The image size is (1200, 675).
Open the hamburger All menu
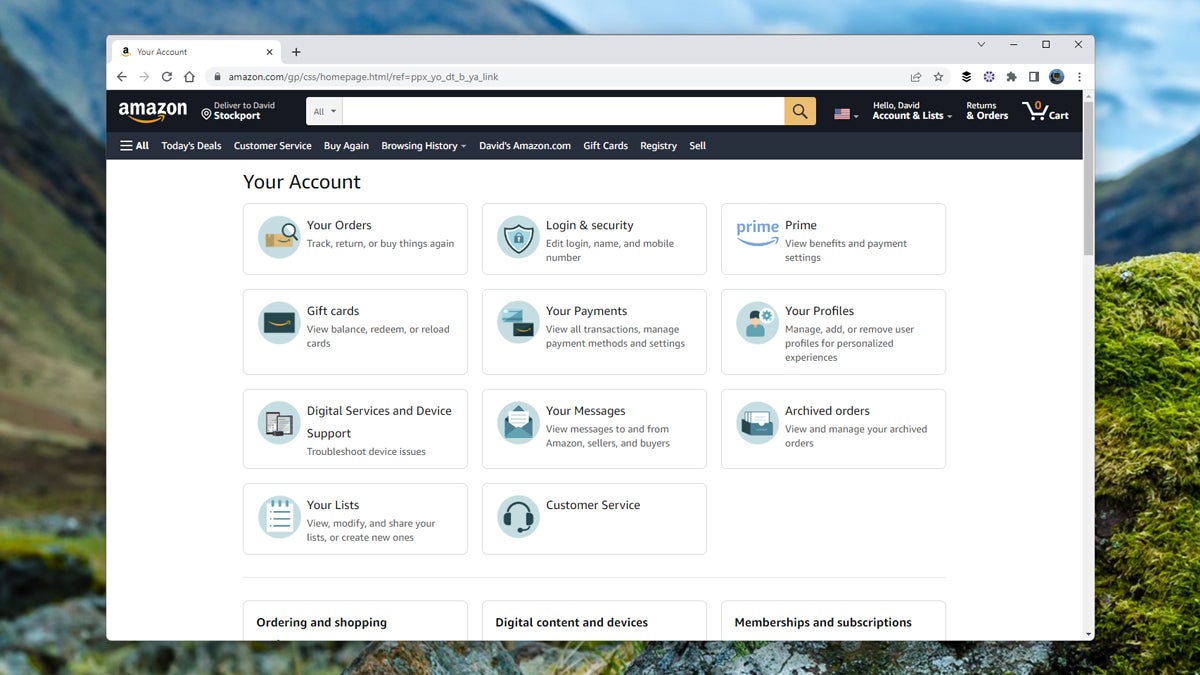coord(133,145)
